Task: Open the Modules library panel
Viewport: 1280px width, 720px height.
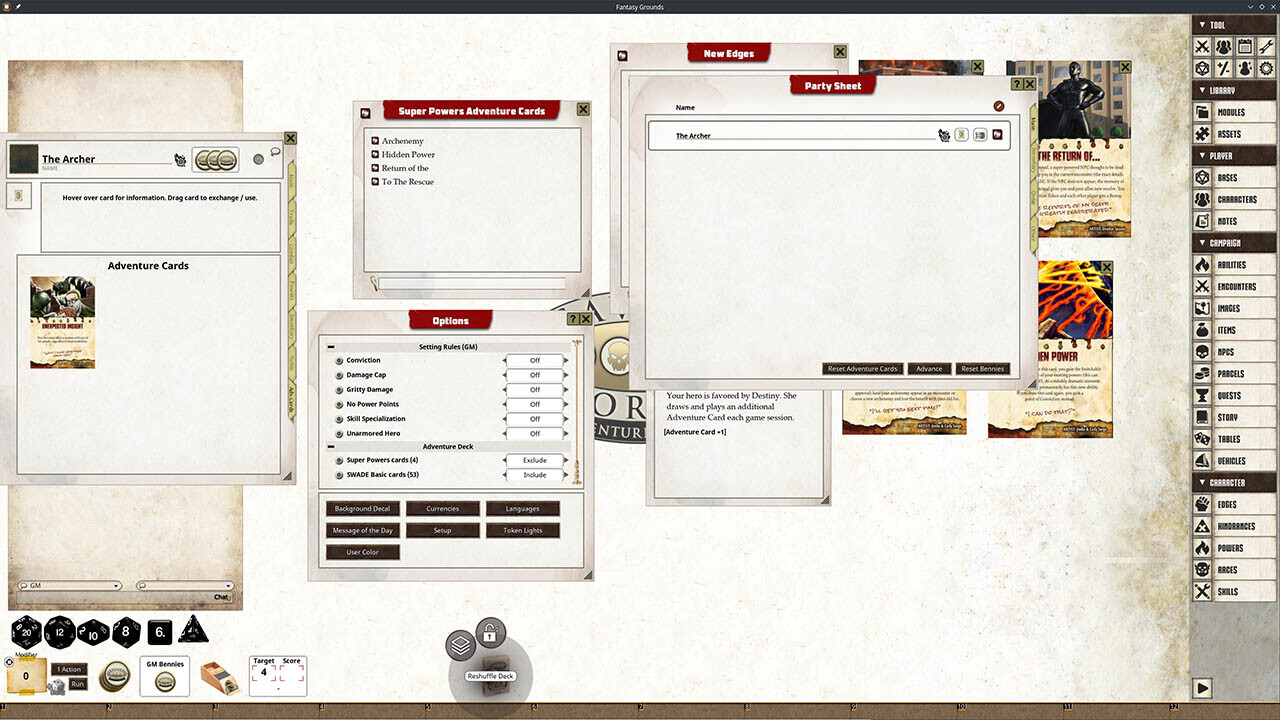Action: (x=1232, y=111)
